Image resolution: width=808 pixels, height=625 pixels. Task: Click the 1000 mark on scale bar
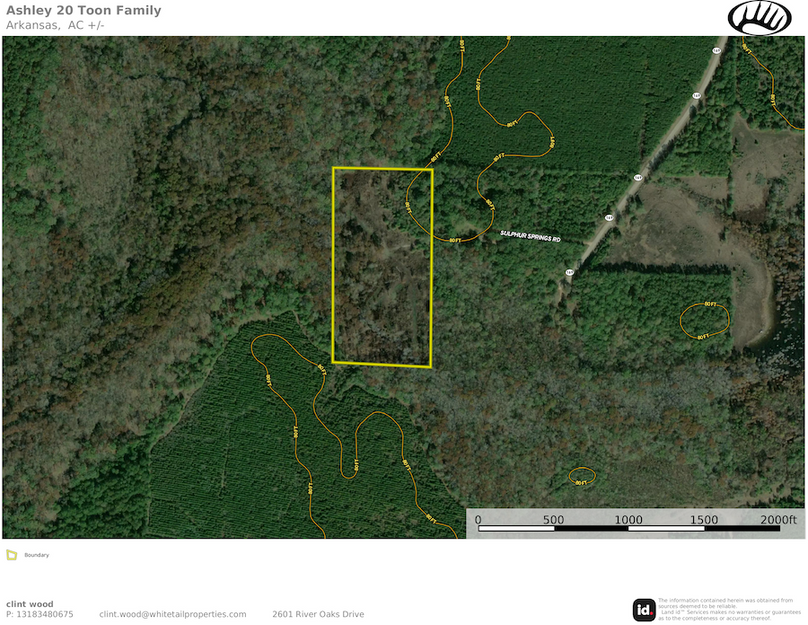(x=628, y=520)
